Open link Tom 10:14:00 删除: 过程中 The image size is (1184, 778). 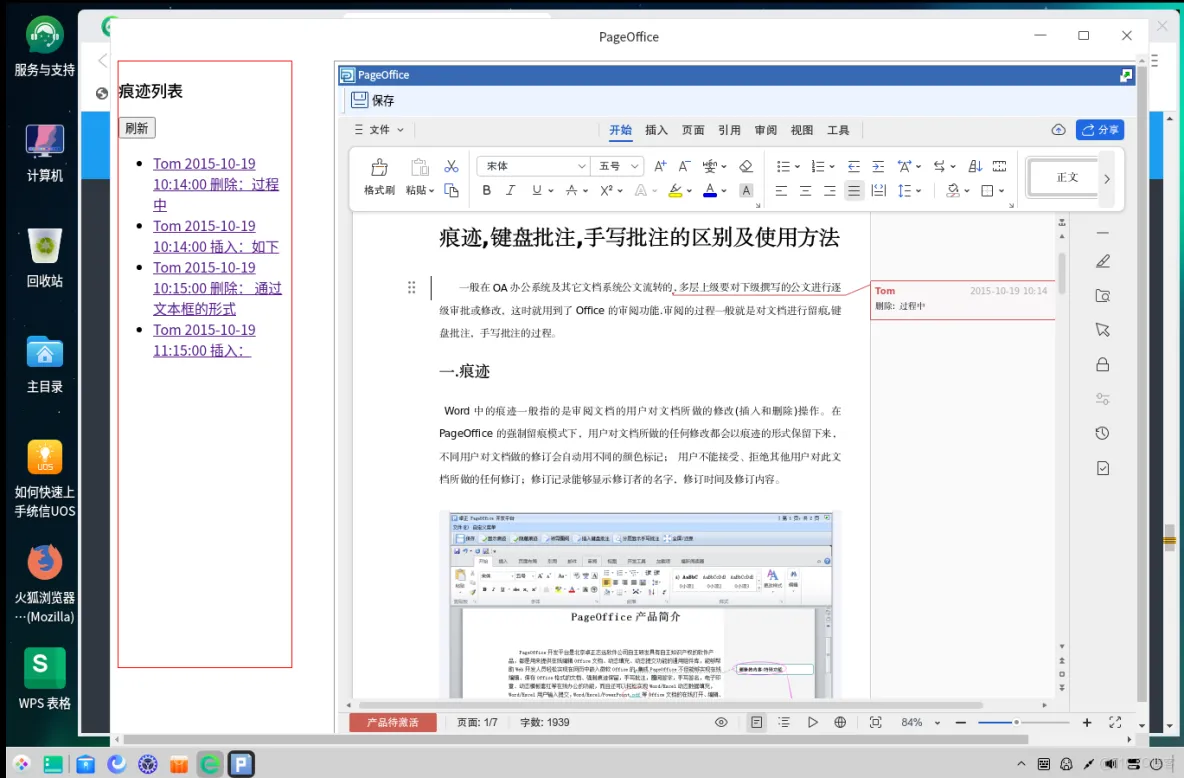216,184
